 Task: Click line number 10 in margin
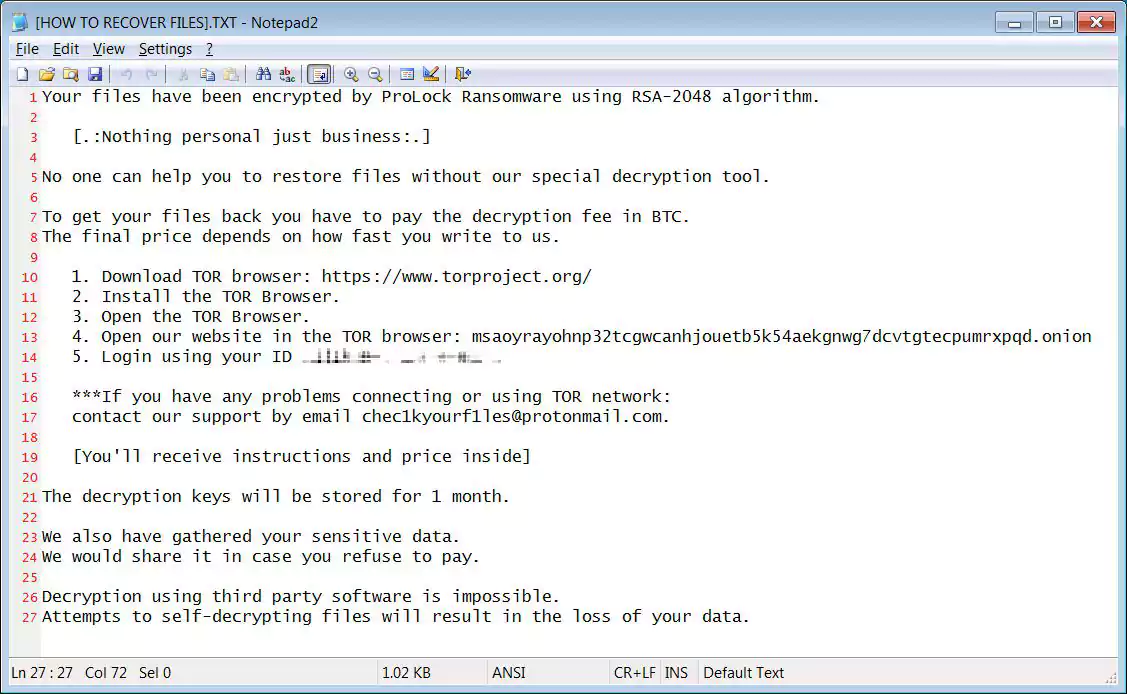(29, 277)
